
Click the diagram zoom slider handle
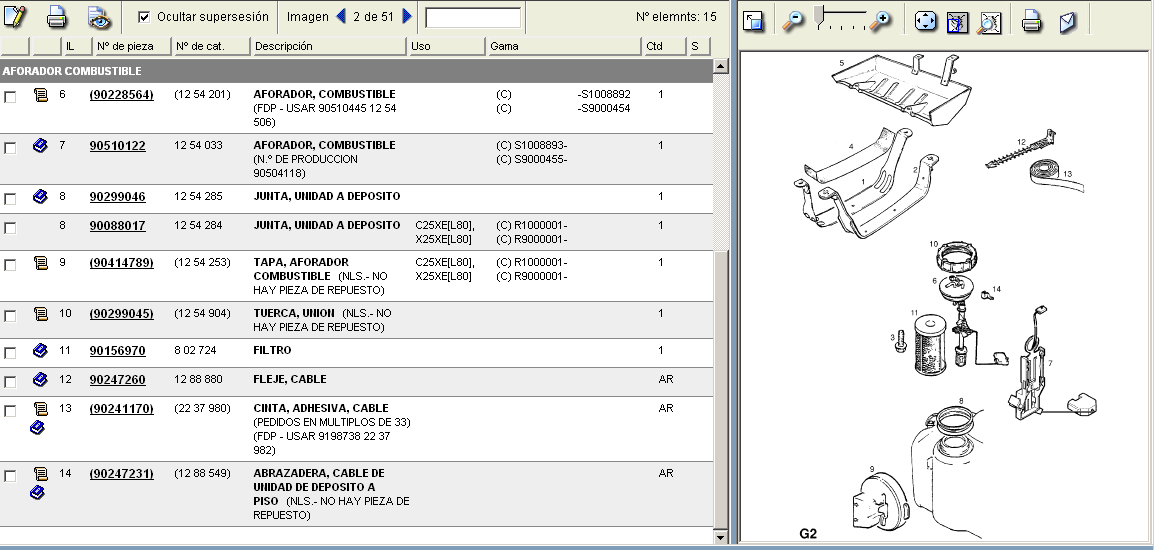[821, 15]
